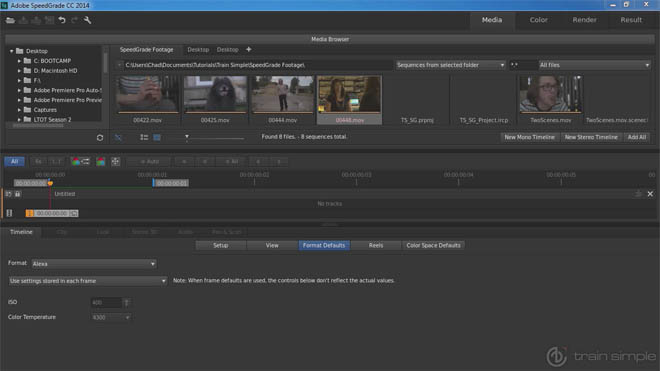
Task: Open the Reels sub-tab
Action: click(376, 245)
